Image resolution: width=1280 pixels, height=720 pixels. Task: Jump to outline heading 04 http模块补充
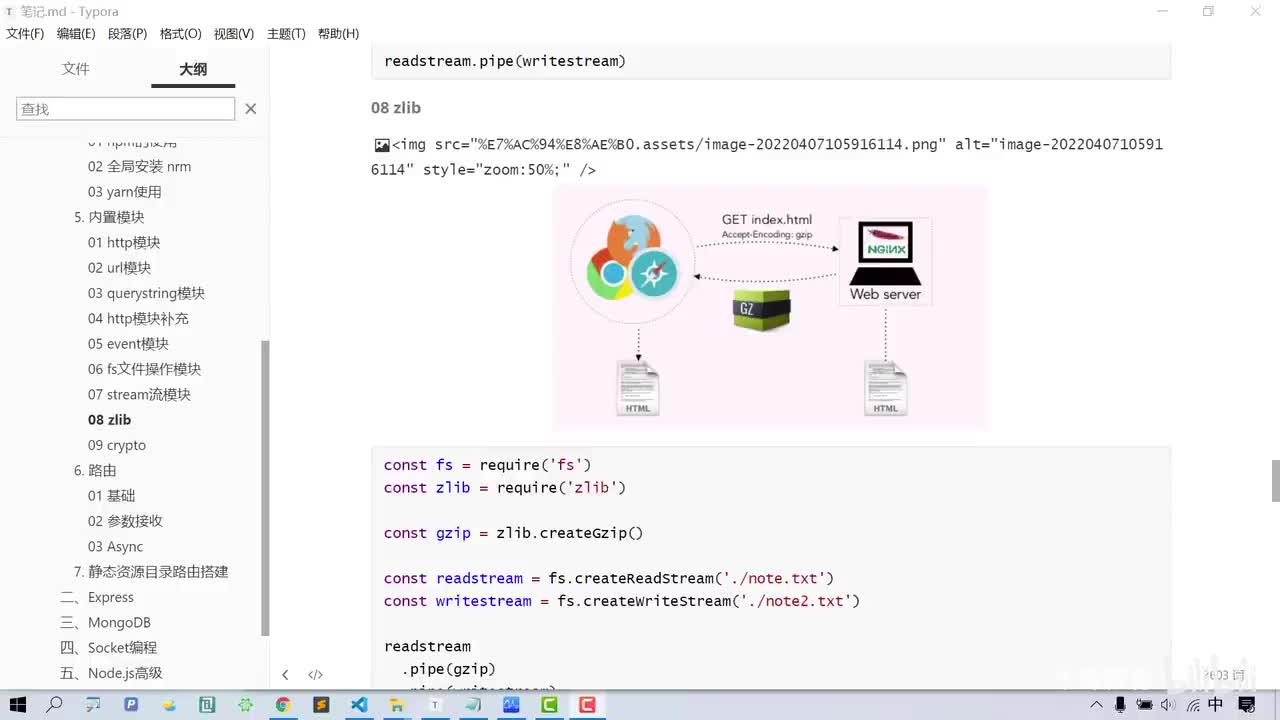138,319
